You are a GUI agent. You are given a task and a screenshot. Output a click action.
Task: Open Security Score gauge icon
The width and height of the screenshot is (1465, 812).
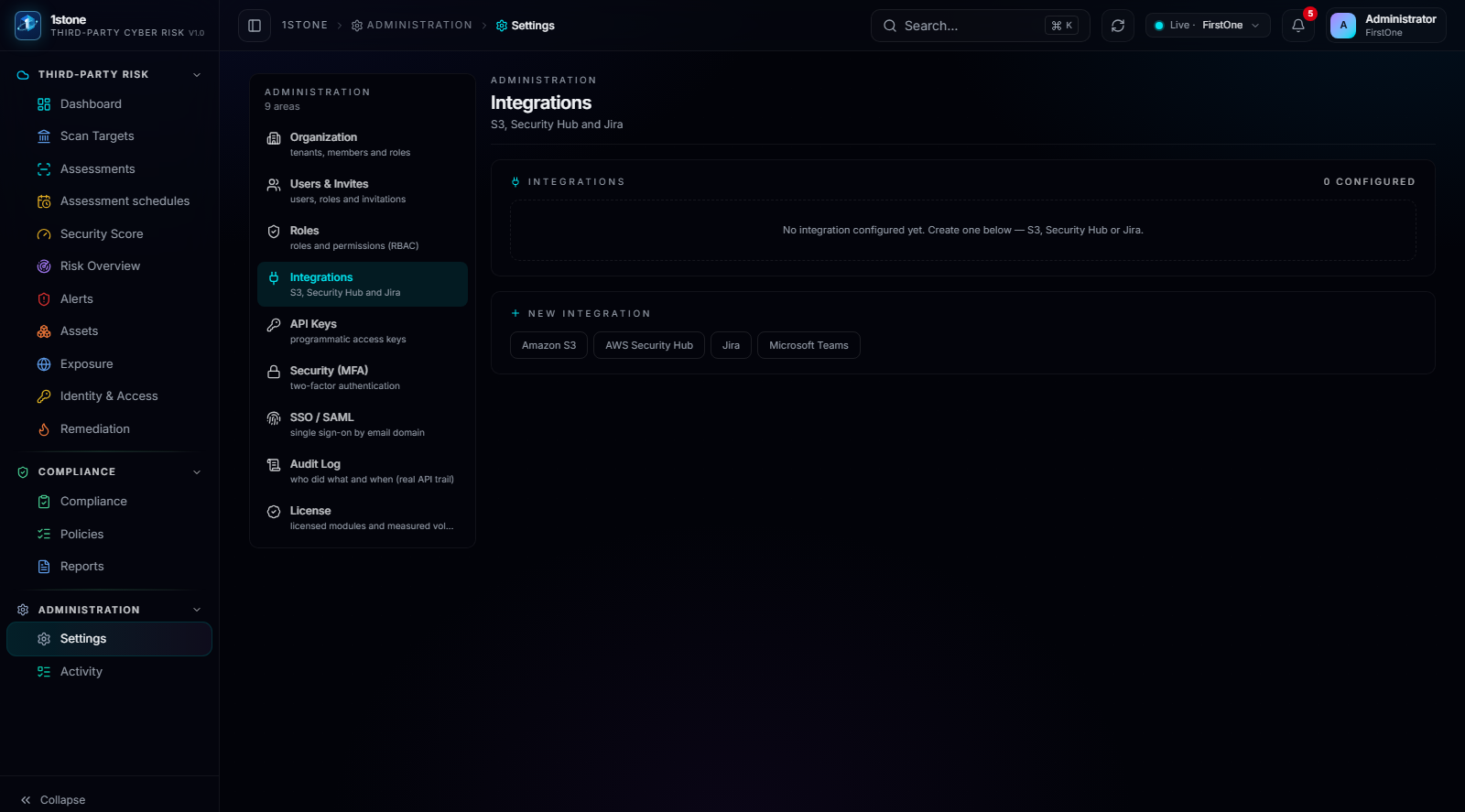pos(44,234)
